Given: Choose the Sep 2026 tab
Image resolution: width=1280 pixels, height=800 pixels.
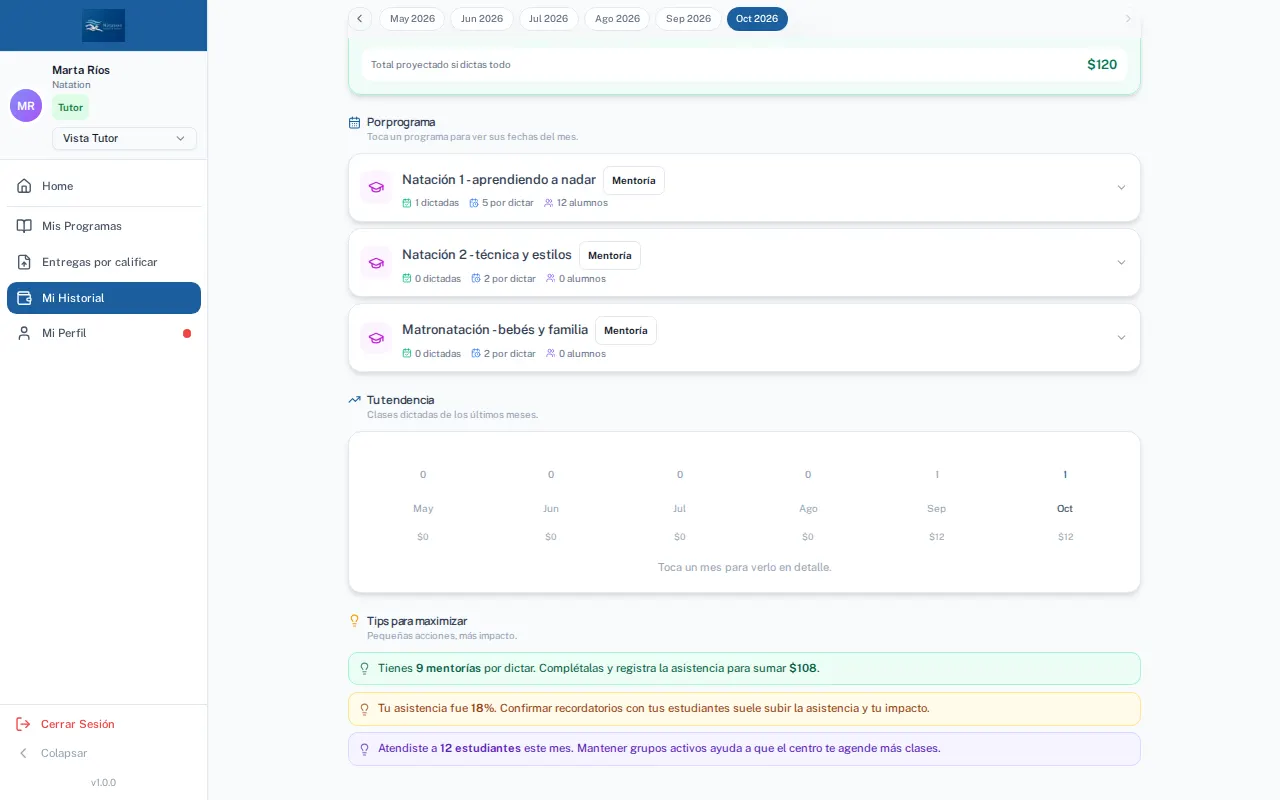Looking at the screenshot, I should click(x=688, y=19).
